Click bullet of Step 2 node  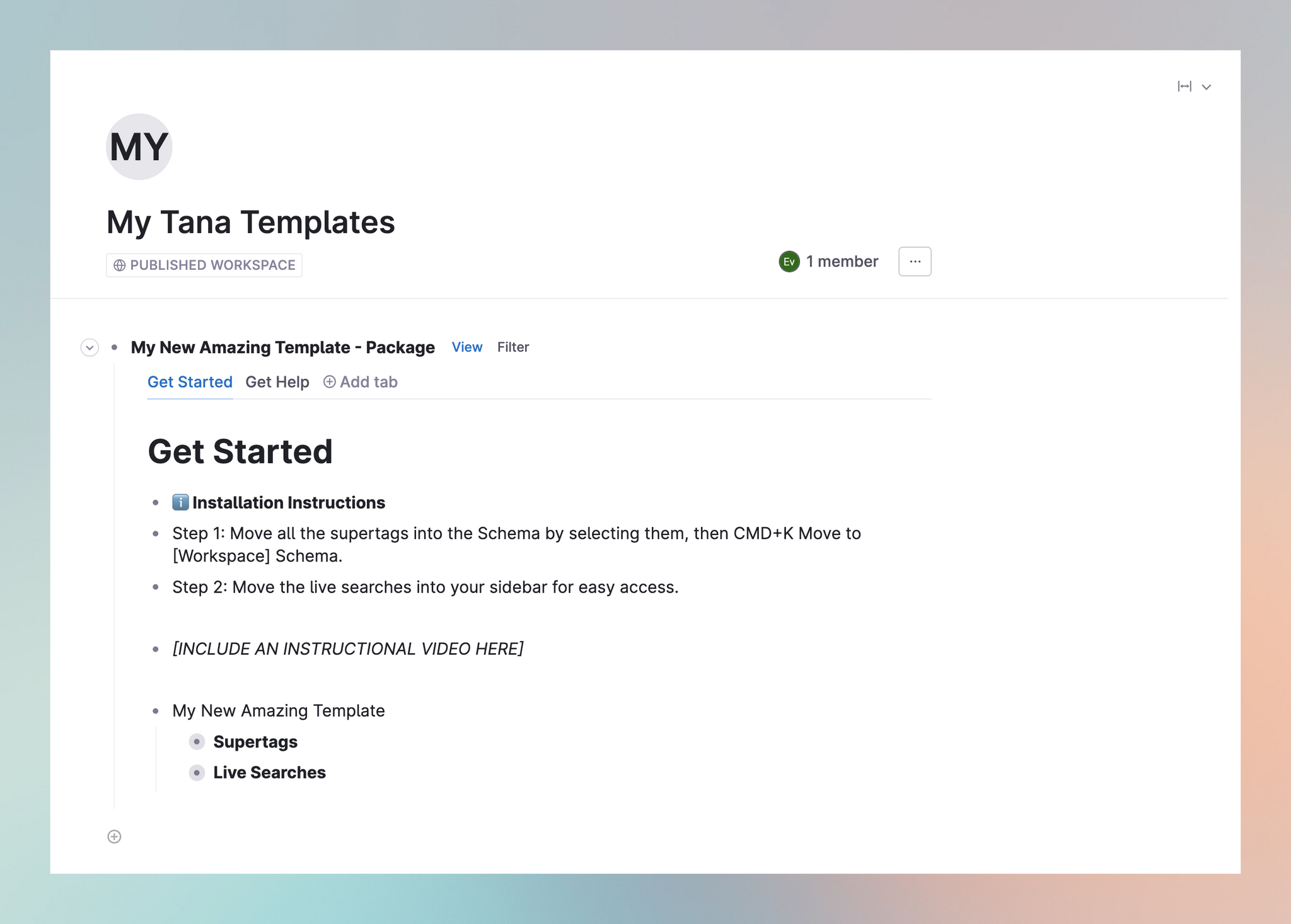[156, 587]
